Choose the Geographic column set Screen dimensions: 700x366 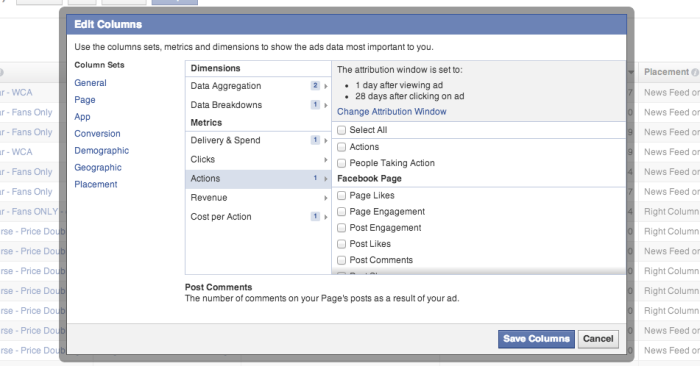pos(98,168)
